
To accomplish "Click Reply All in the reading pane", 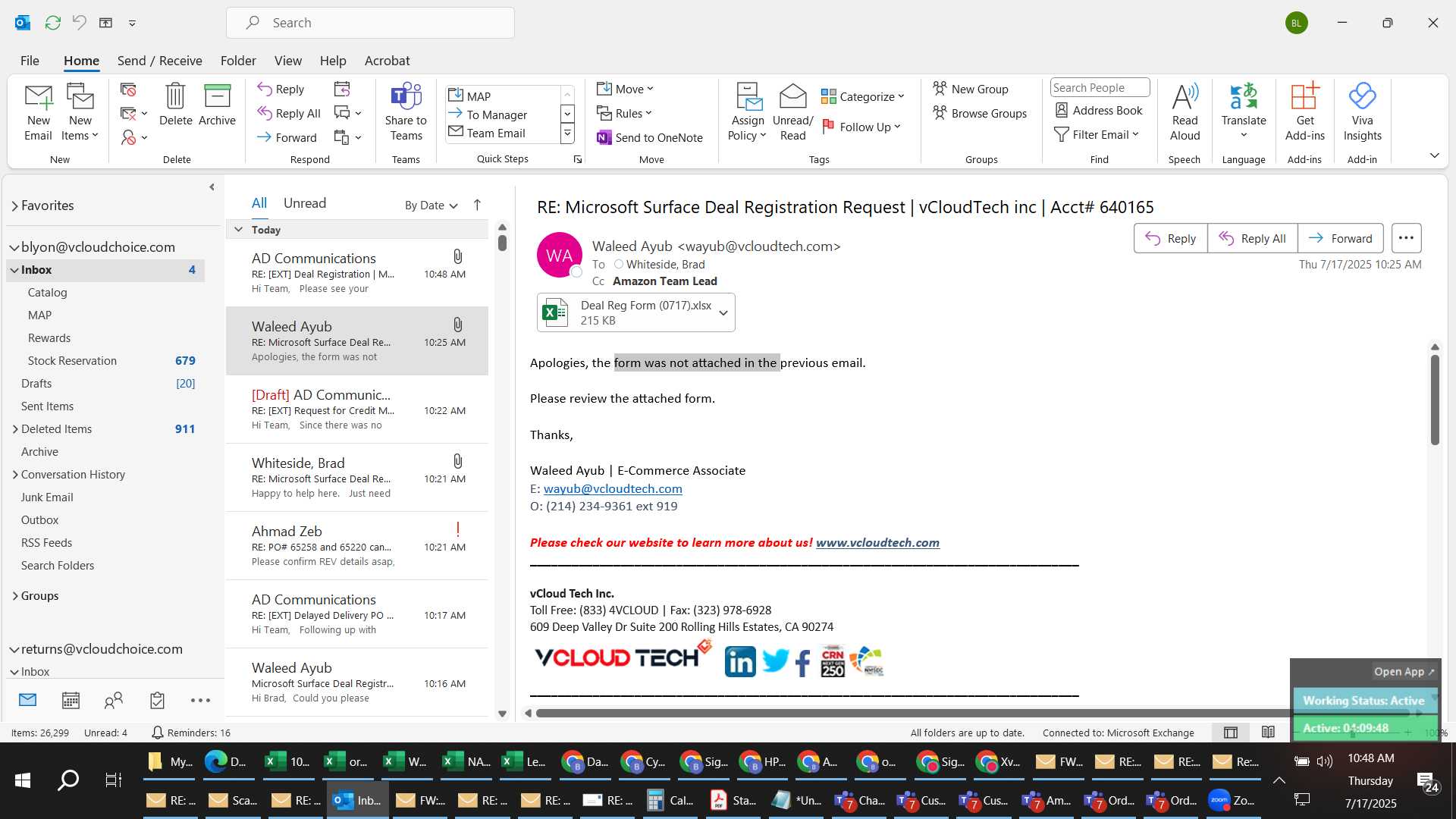I will point(1253,238).
